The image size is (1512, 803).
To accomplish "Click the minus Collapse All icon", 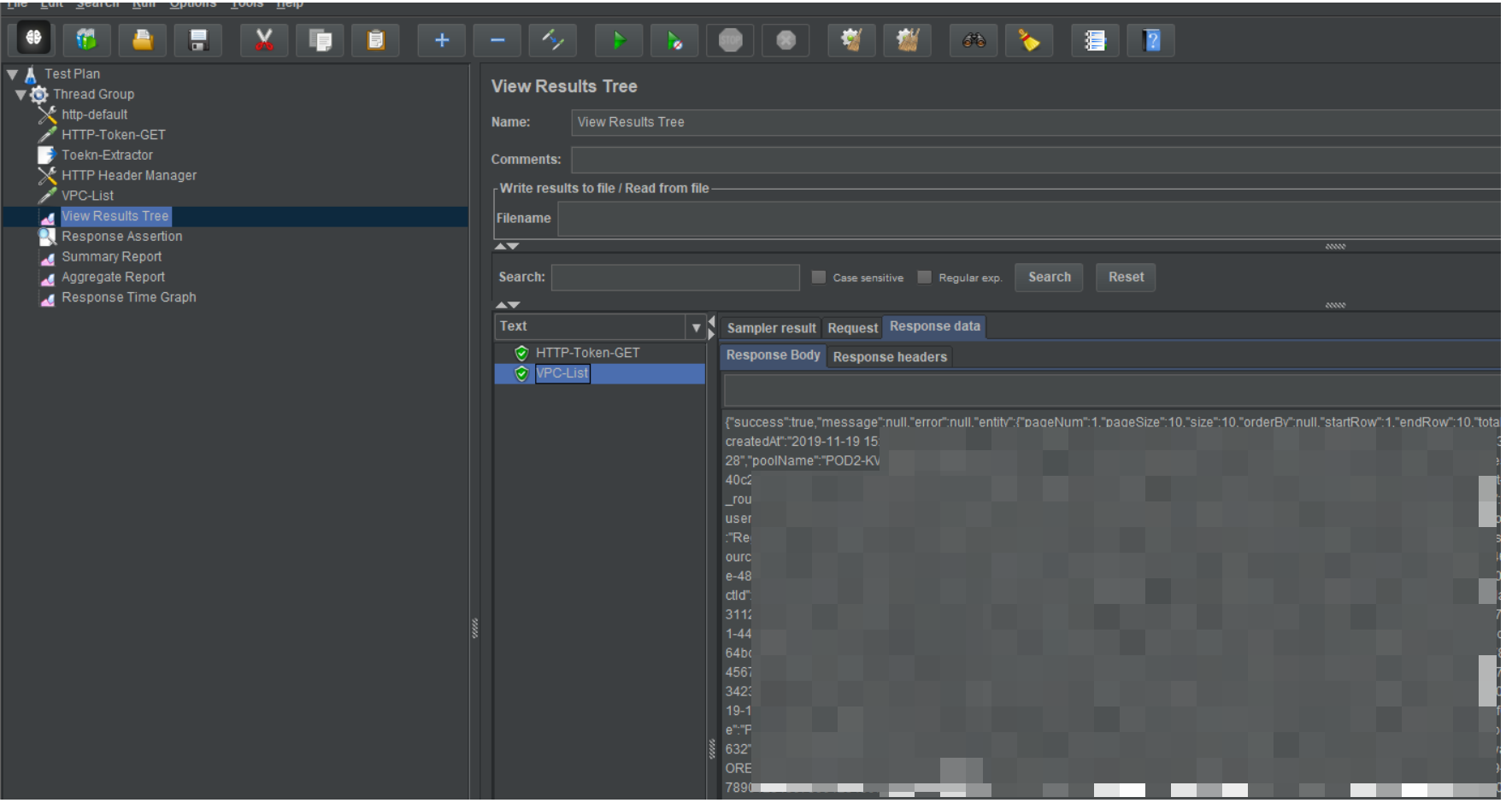I will (497, 39).
